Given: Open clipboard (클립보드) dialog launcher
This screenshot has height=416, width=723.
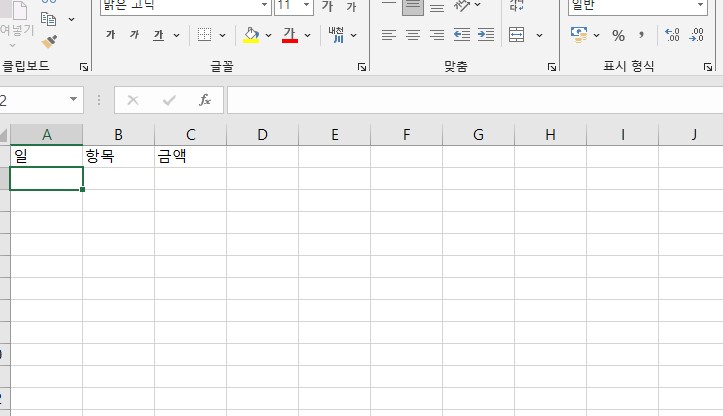Looking at the screenshot, I should click(84, 67).
